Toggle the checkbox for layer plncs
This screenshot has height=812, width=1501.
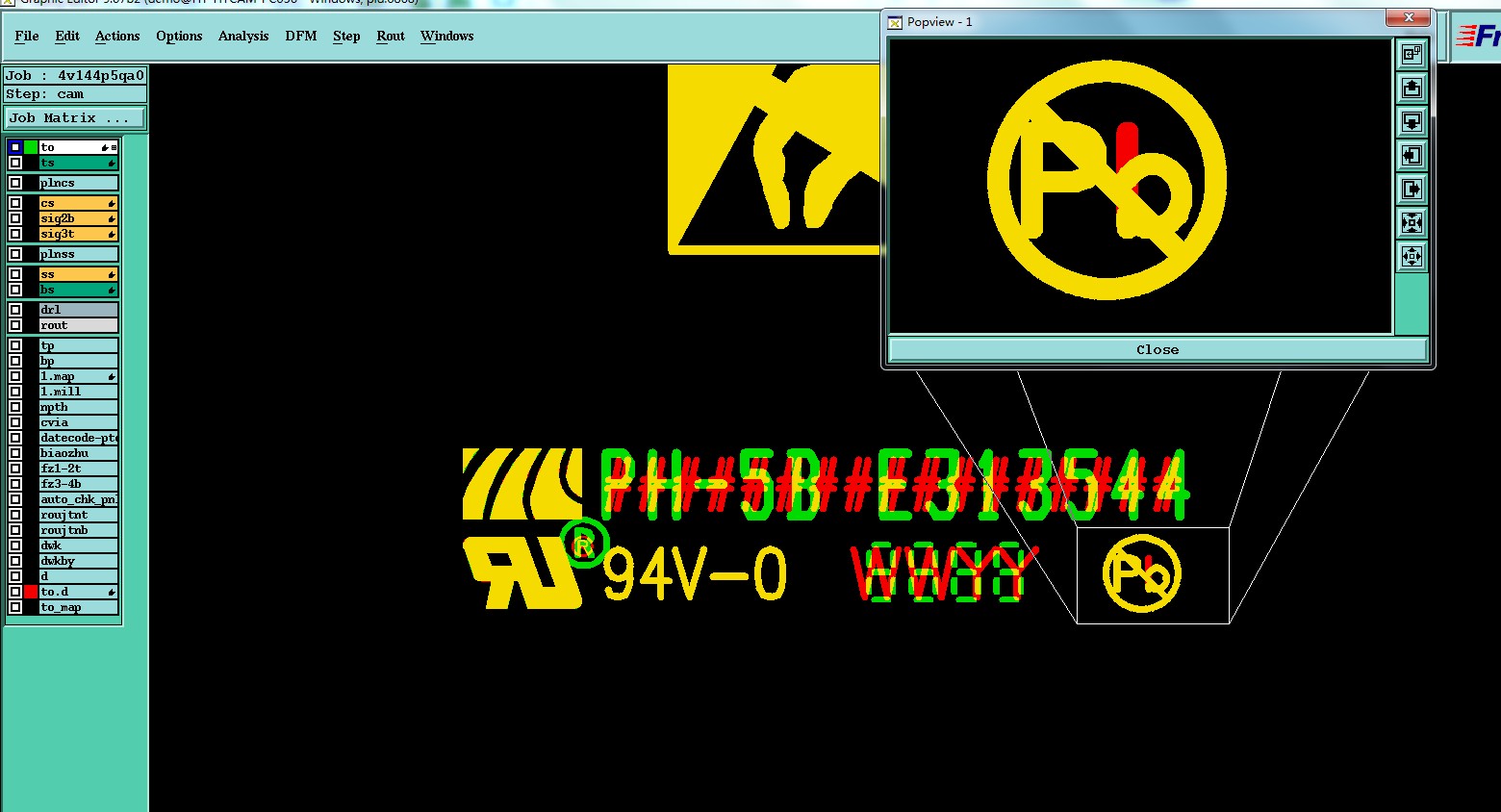(15, 183)
